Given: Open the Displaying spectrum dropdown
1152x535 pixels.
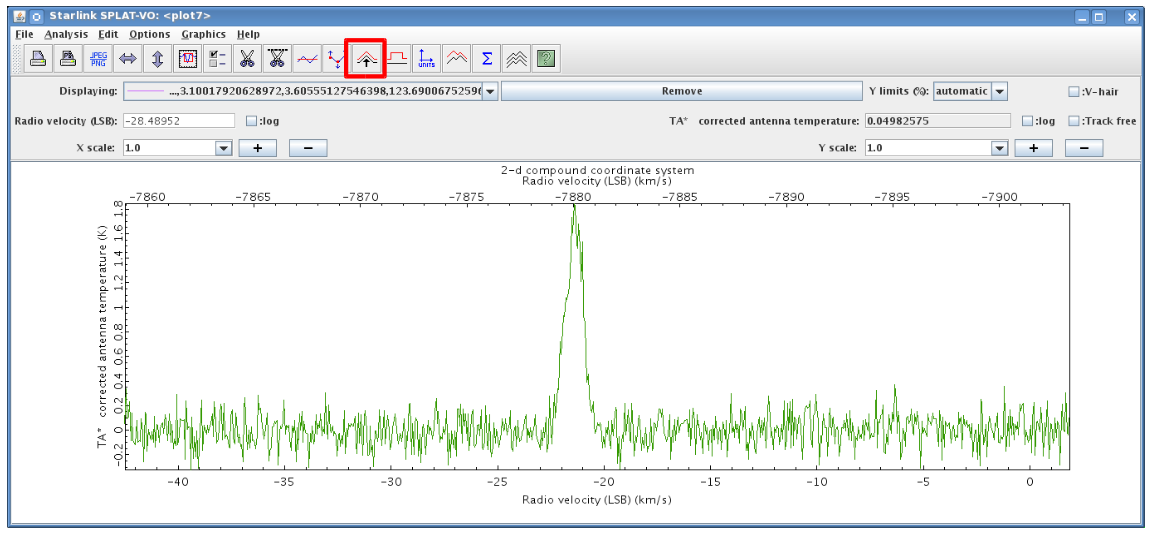Looking at the screenshot, I should click(491, 91).
